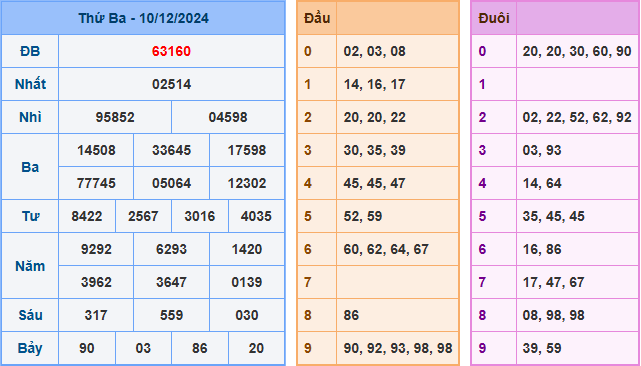Click the Sáu prize number 559
This screenshot has width=641, height=366.
pyautogui.click(x=171, y=315)
